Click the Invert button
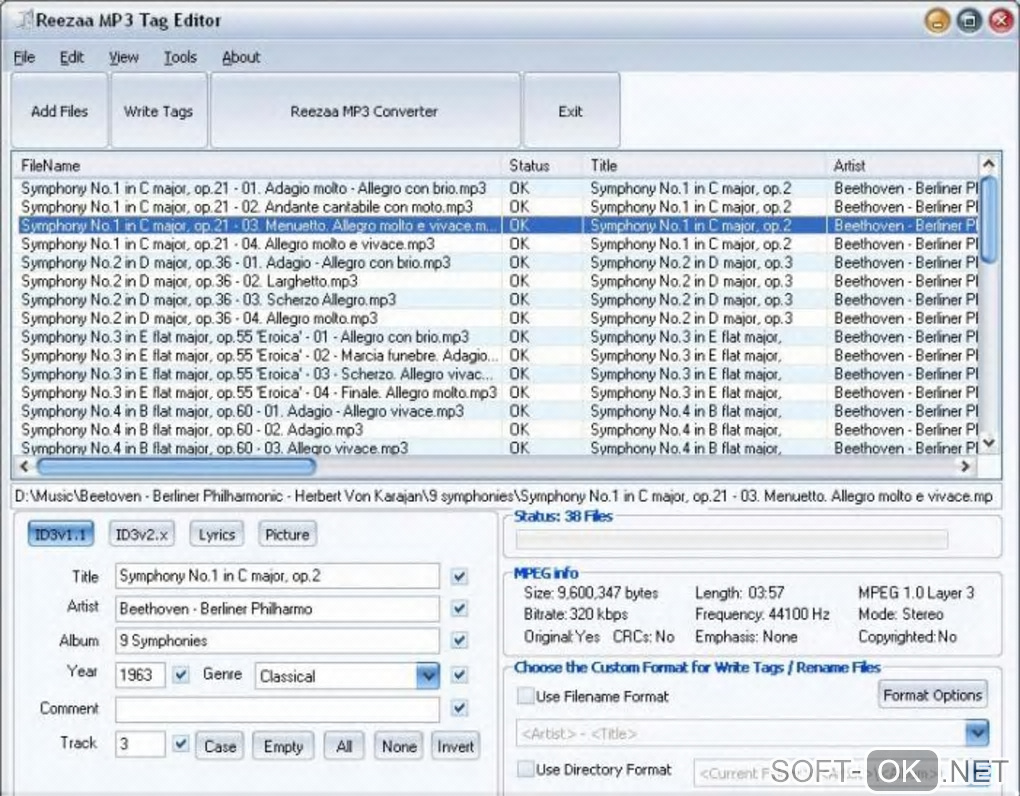The image size is (1020, 796). (455, 746)
